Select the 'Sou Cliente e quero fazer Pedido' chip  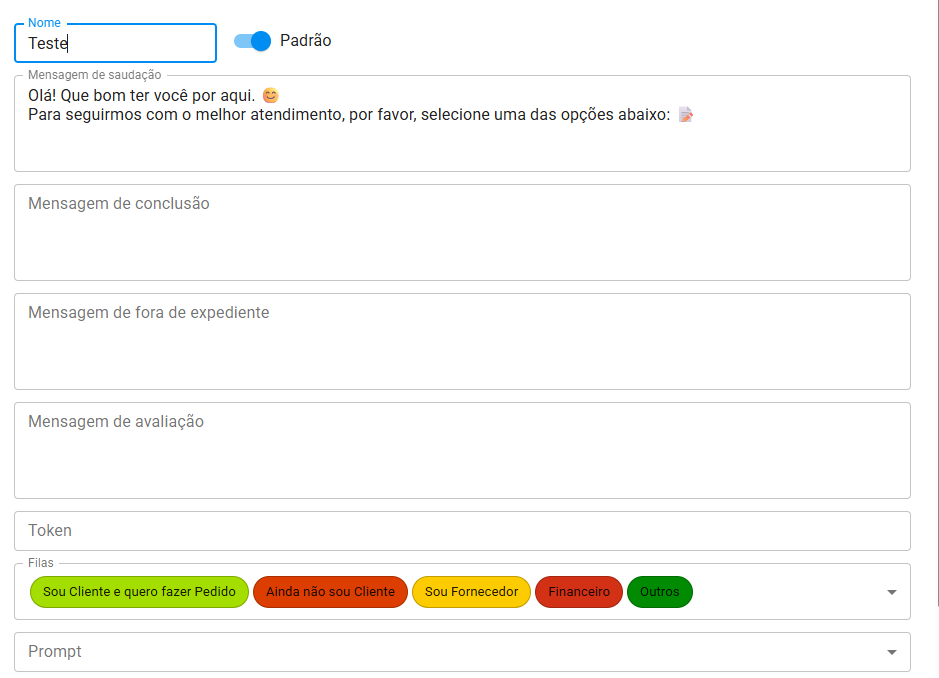click(x=139, y=592)
